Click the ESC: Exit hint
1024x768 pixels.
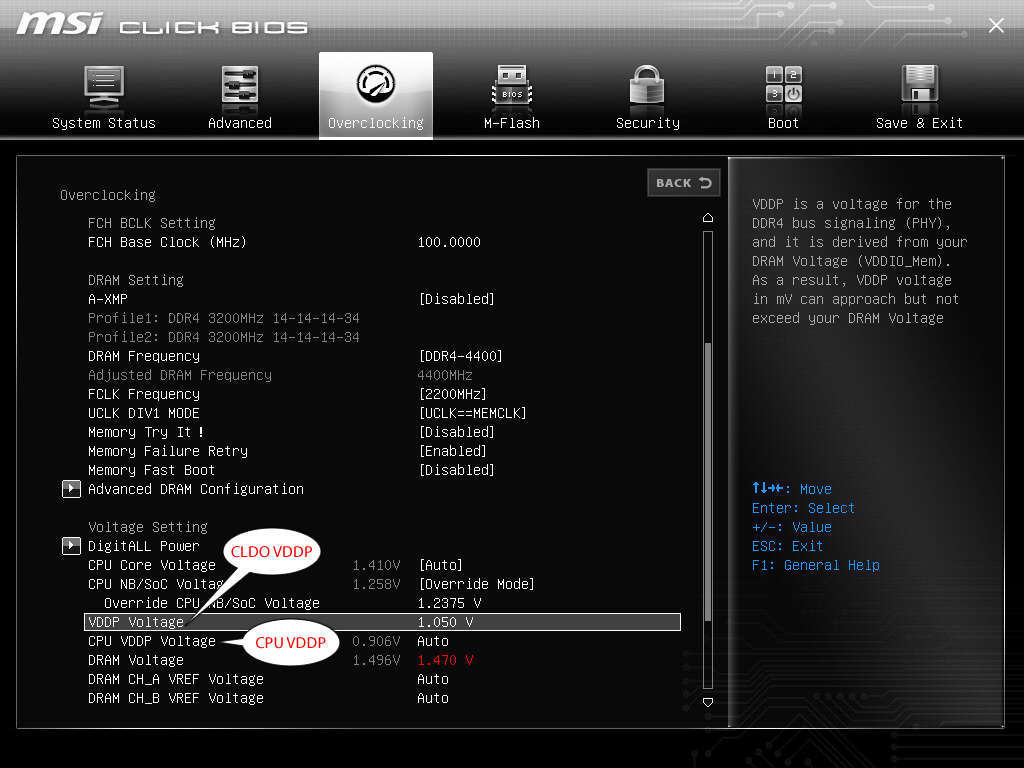coord(788,546)
